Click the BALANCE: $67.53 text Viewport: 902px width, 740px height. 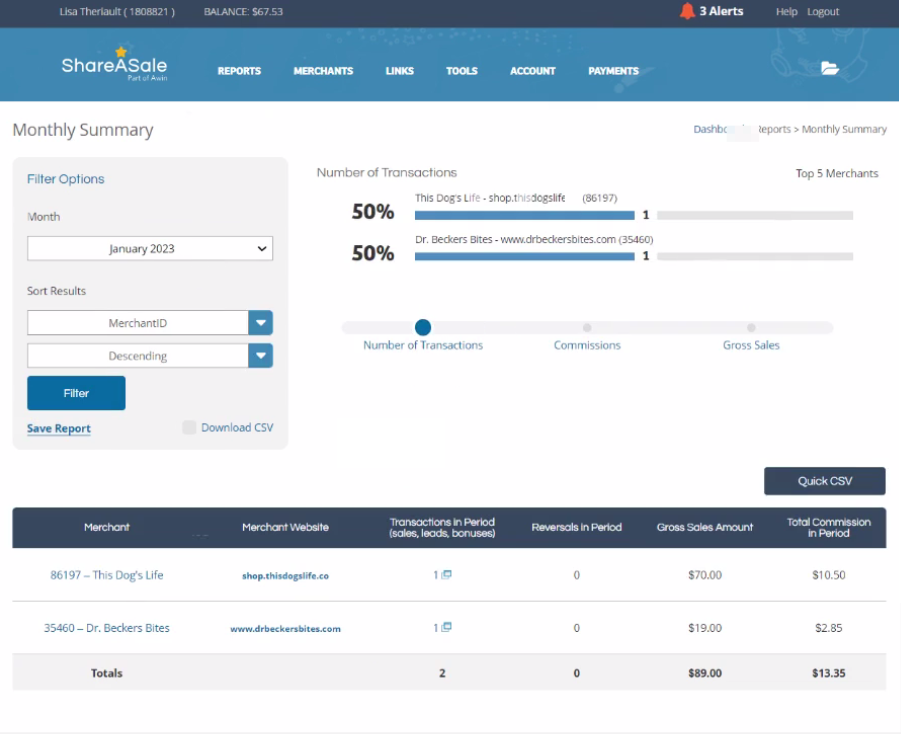pos(243,12)
